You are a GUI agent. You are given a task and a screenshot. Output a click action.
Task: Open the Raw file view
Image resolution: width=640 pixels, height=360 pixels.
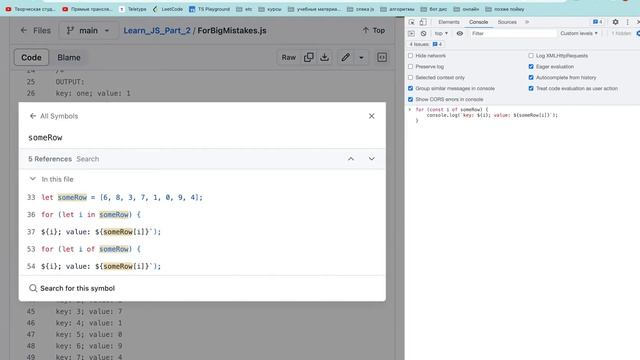289,58
